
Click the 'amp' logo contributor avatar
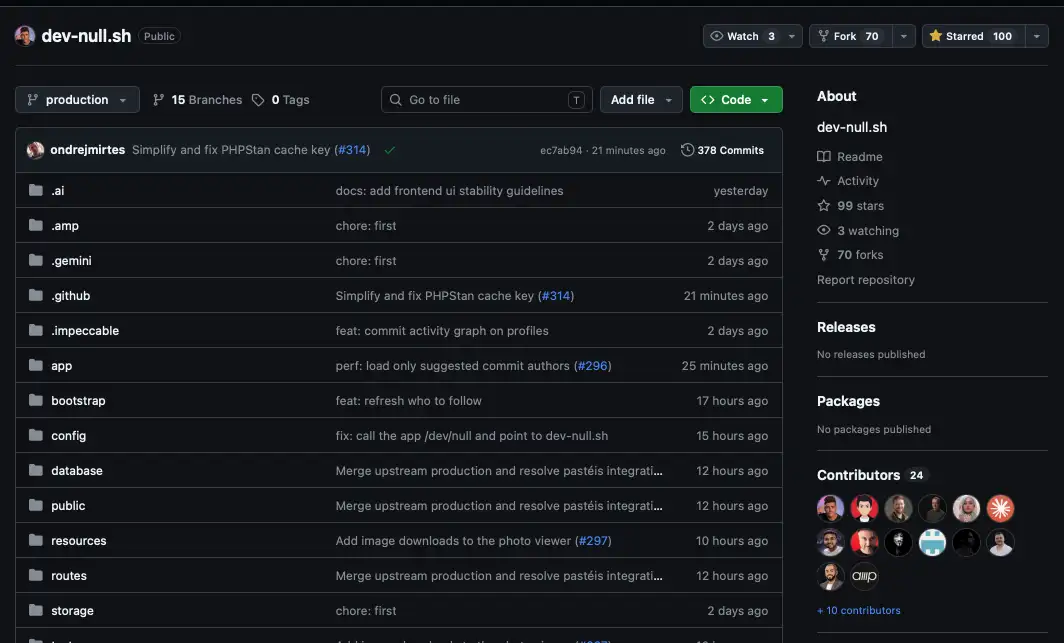tap(864, 577)
